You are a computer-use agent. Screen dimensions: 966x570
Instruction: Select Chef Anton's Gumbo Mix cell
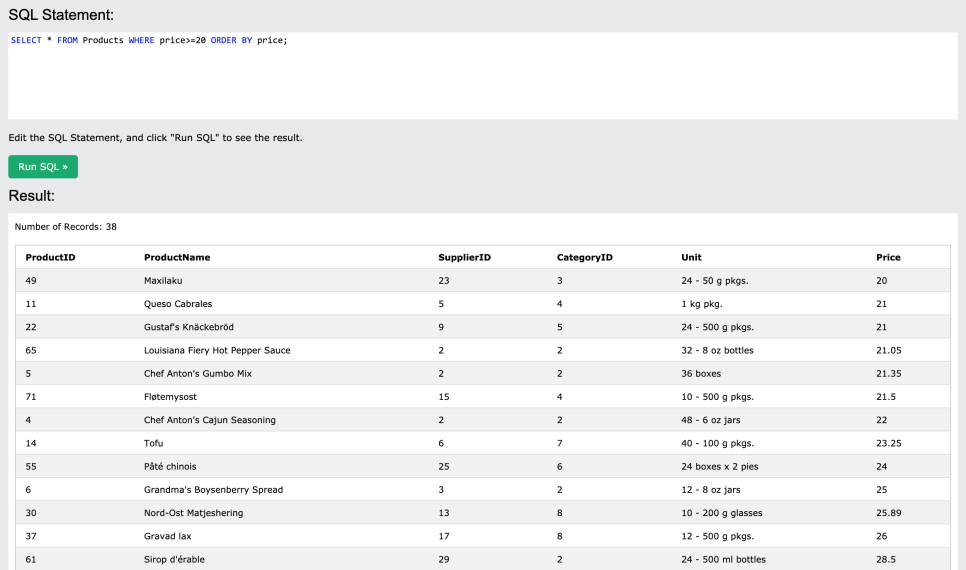(198, 373)
